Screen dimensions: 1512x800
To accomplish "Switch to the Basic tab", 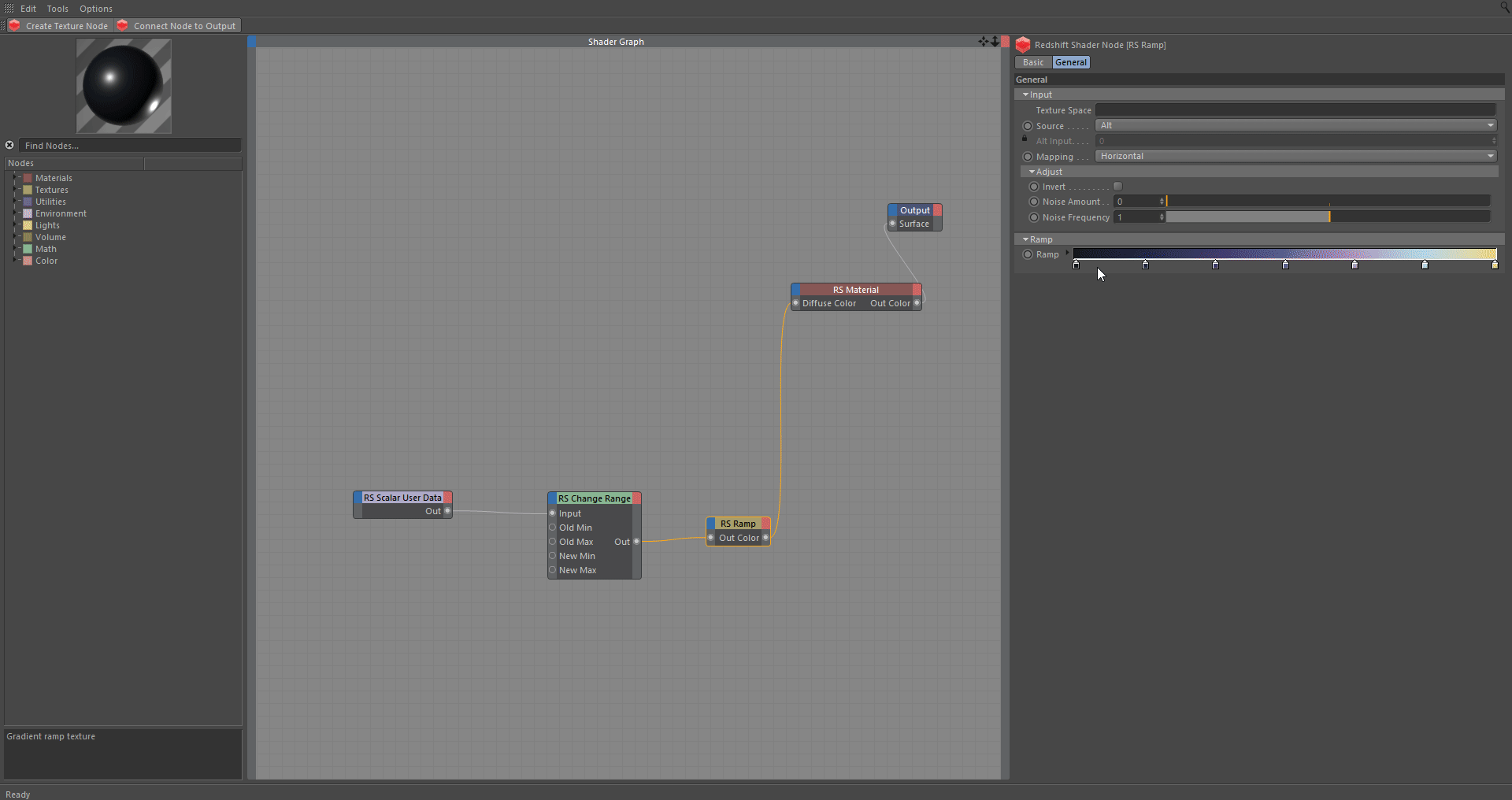I will click(1033, 62).
